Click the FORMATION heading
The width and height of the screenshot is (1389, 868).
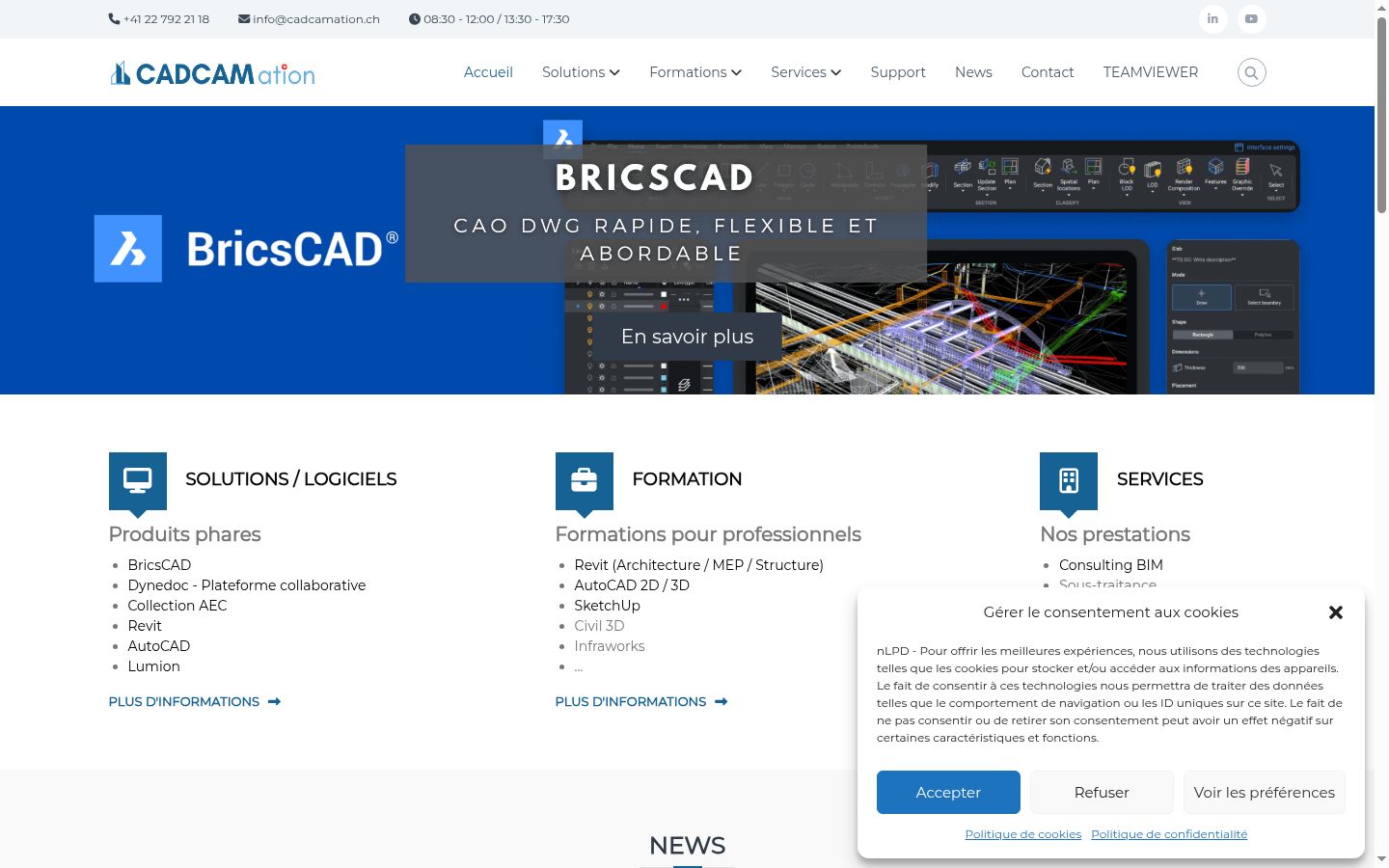687,479
